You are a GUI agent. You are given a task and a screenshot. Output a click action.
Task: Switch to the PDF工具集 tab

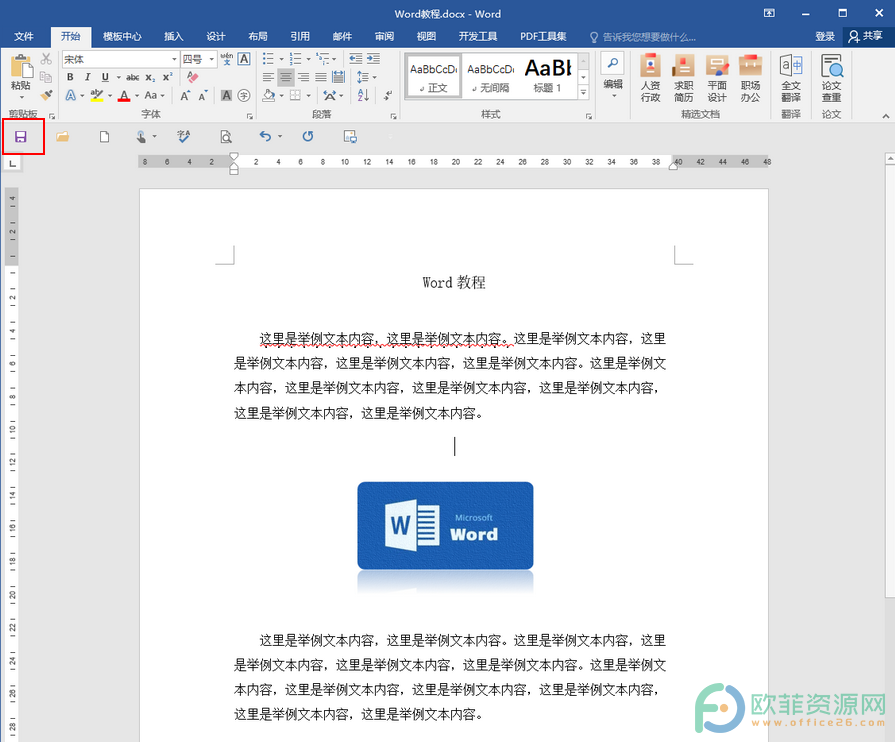click(543, 37)
